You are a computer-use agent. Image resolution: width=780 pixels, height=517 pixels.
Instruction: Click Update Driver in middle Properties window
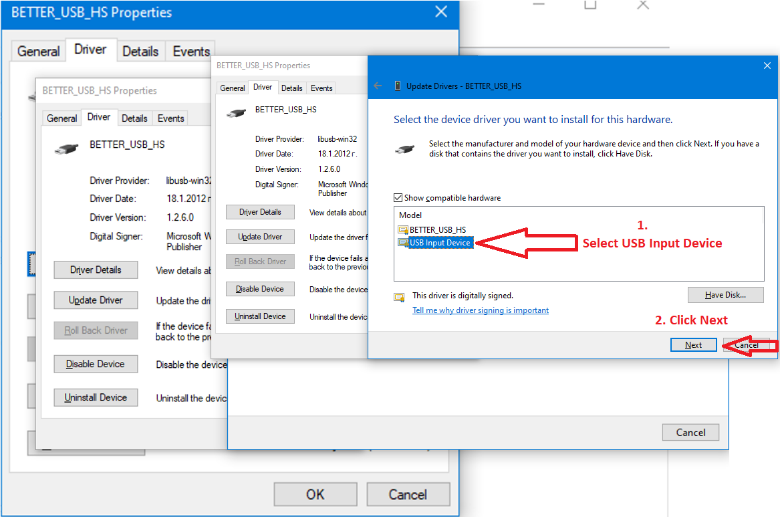click(x=260, y=237)
